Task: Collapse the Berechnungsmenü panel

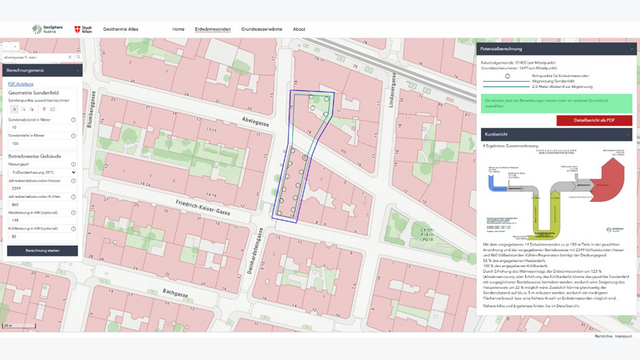Action: pos(78,70)
